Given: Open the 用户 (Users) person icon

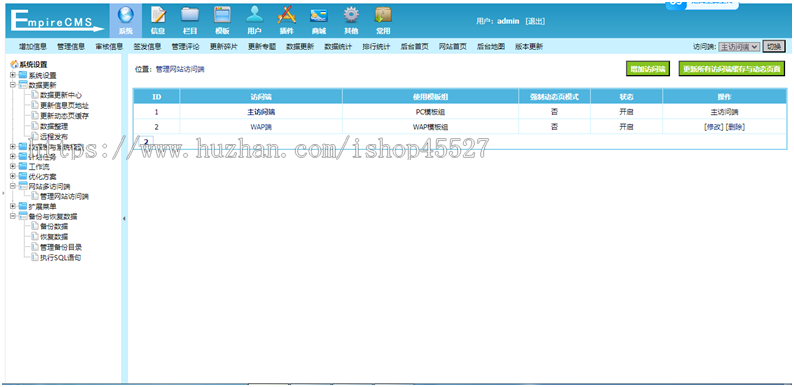Looking at the screenshot, I should point(254,16).
